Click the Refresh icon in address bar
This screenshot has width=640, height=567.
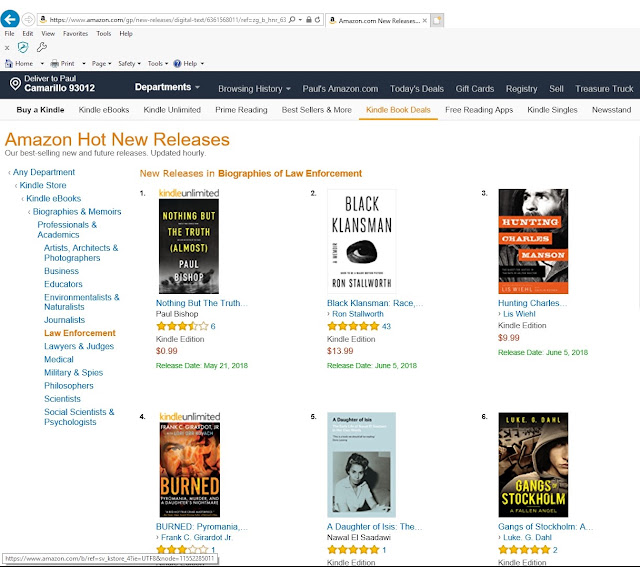(317, 20)
